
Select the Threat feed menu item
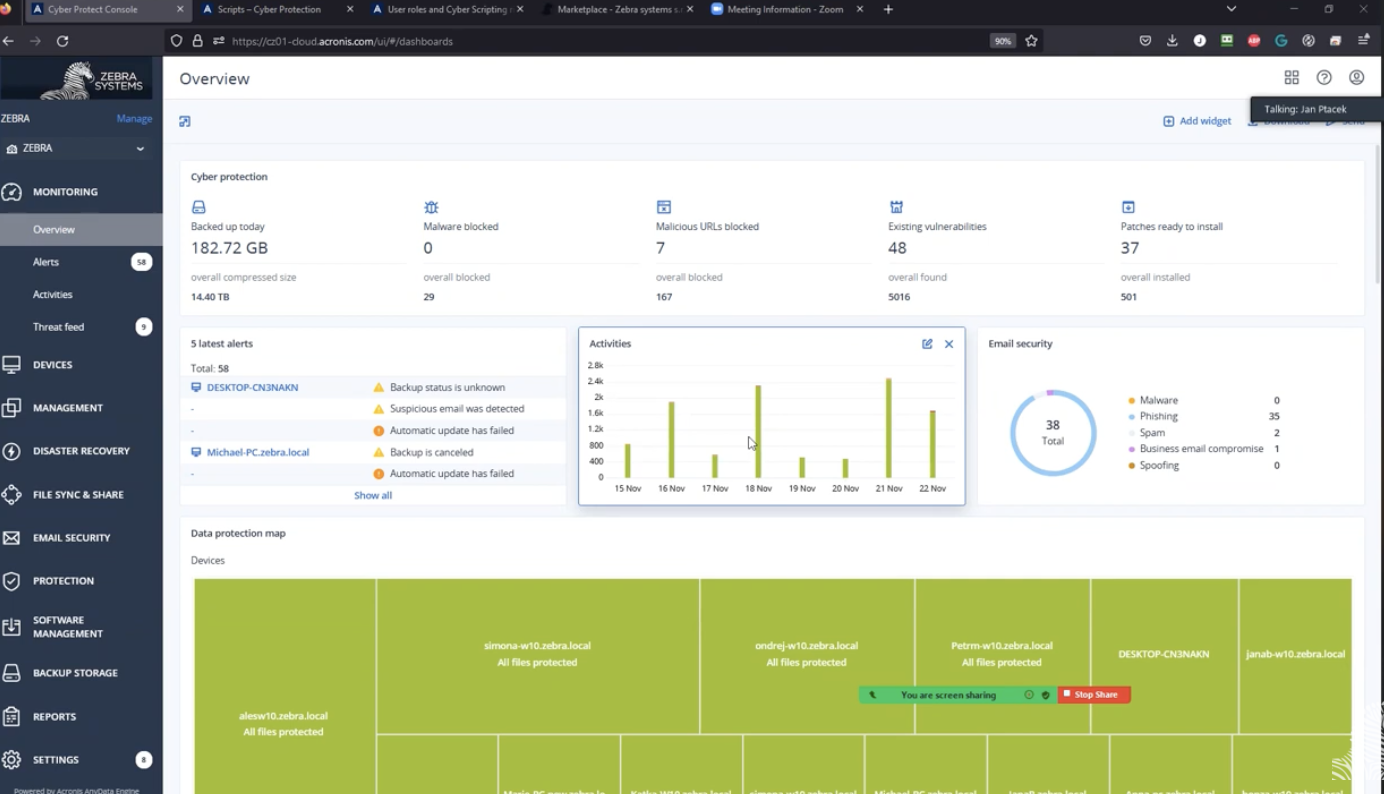coord(81,327)
